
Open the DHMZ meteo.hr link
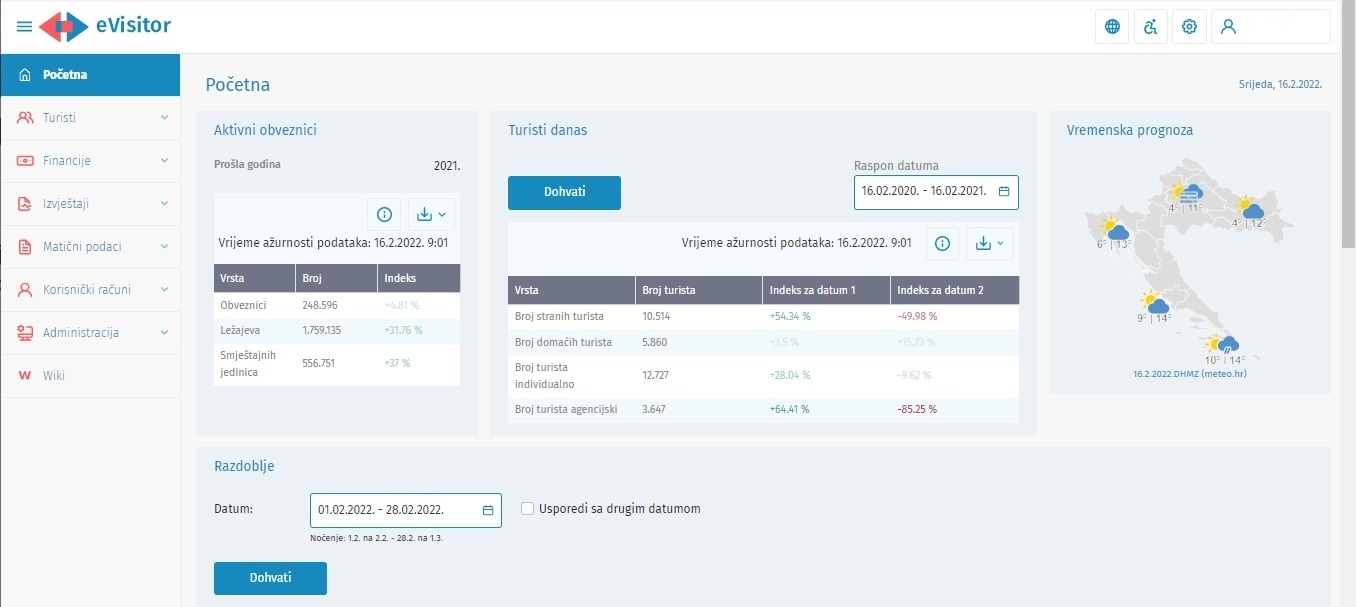coord(1189,373)
